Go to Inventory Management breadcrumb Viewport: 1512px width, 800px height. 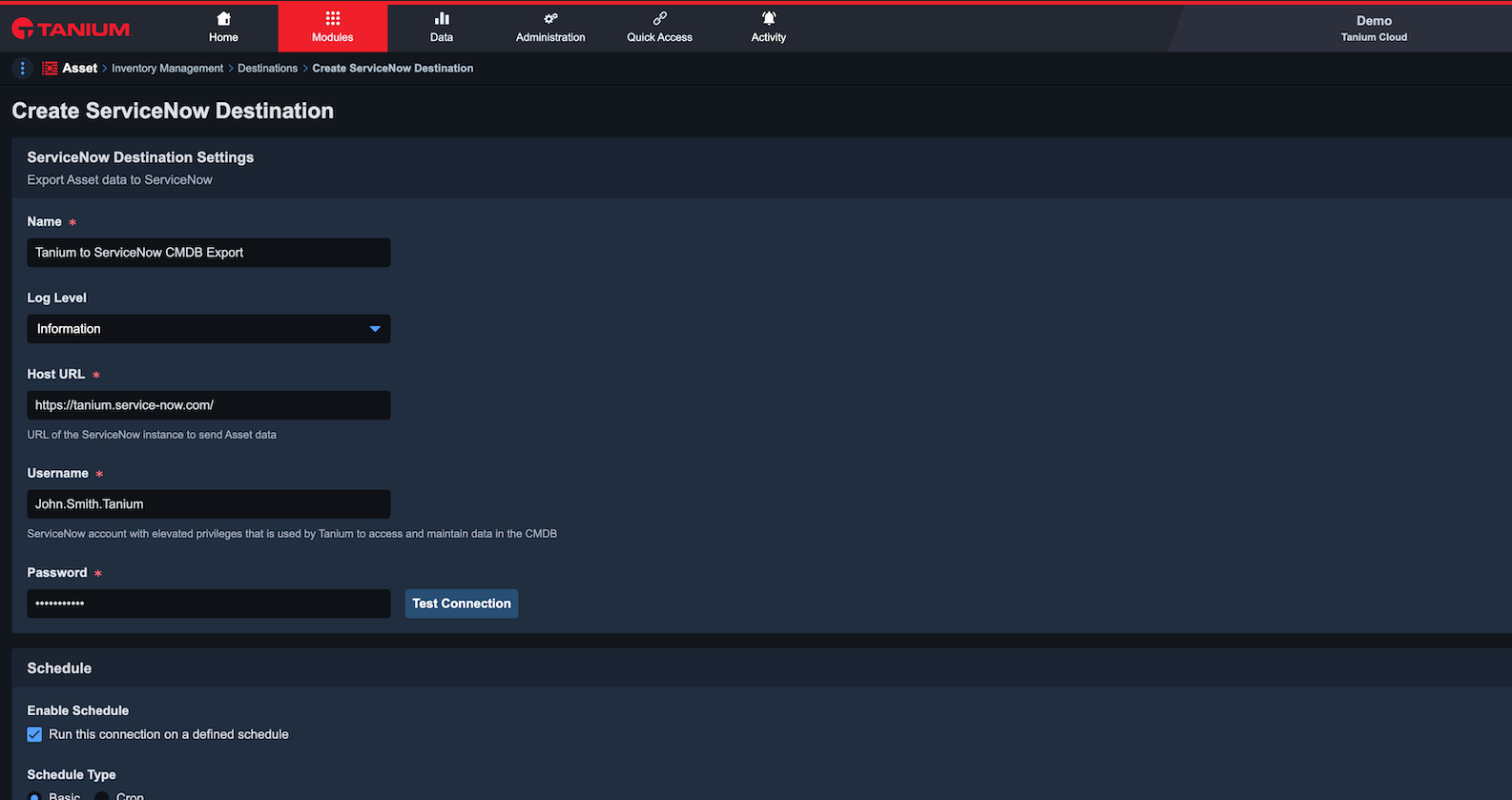pos(167,68)
